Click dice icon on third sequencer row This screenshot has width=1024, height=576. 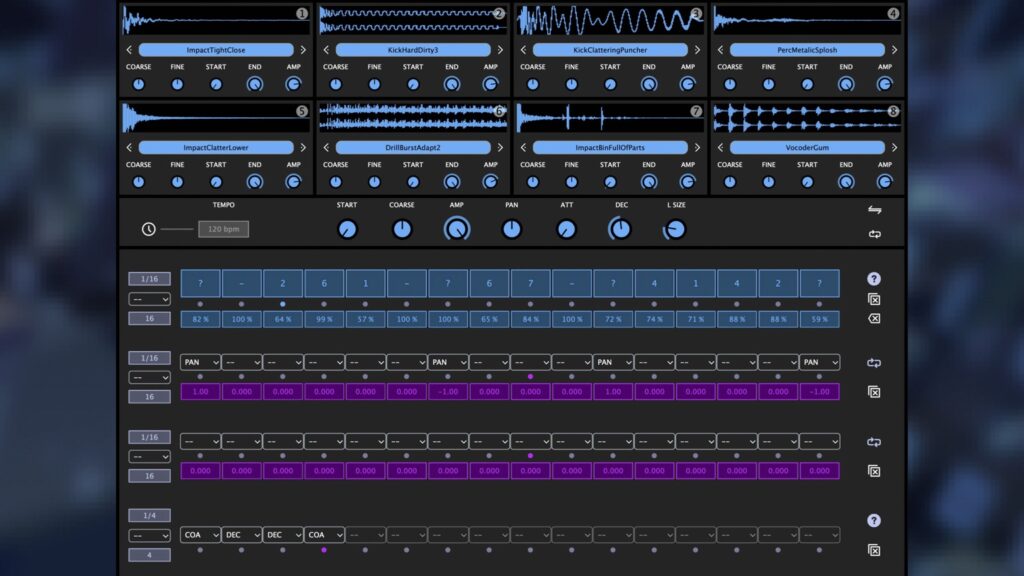(874, 471)
